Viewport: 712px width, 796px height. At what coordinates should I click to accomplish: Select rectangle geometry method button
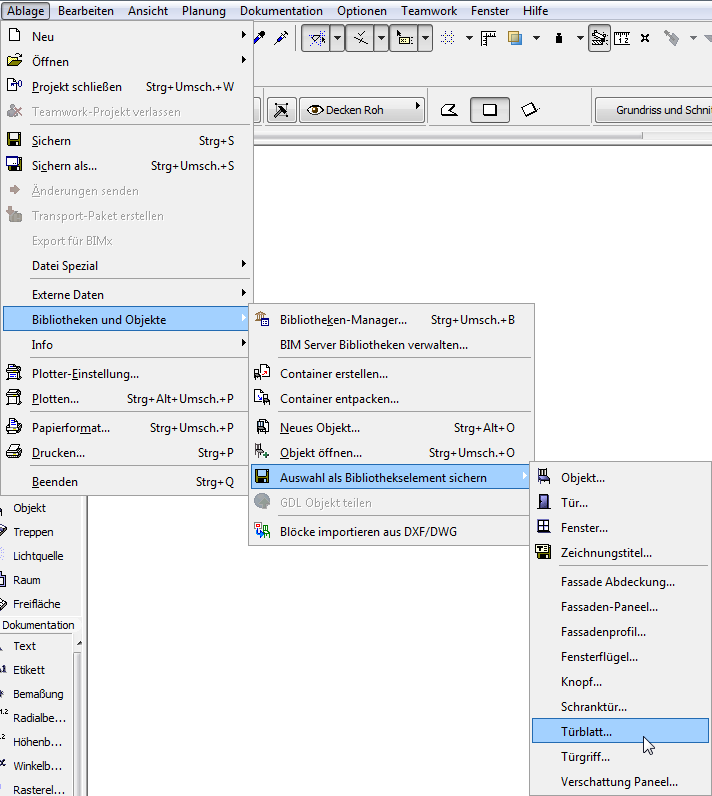490,110
